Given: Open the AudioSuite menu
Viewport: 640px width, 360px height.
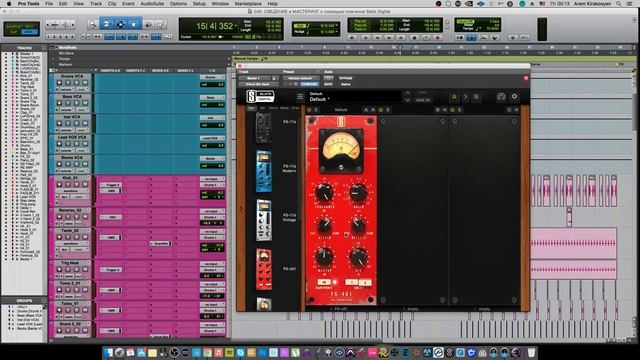Looking at the screenshot, I should coord(152,4).
